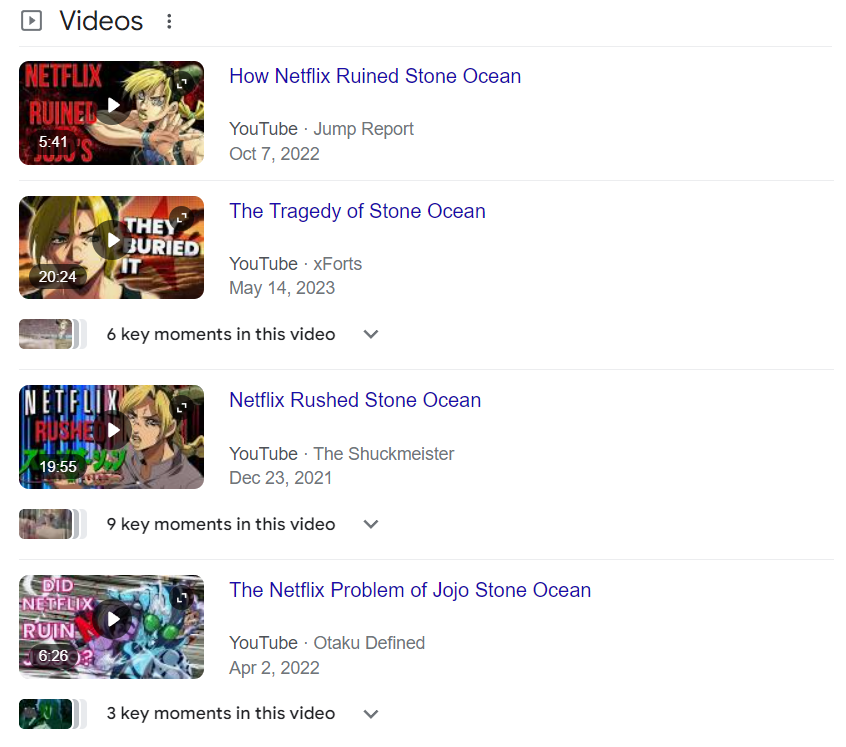The width and height of the screenshot is (846, 747).
Task: Expand the 3 key moments chevron
Action: click(371, 714)
